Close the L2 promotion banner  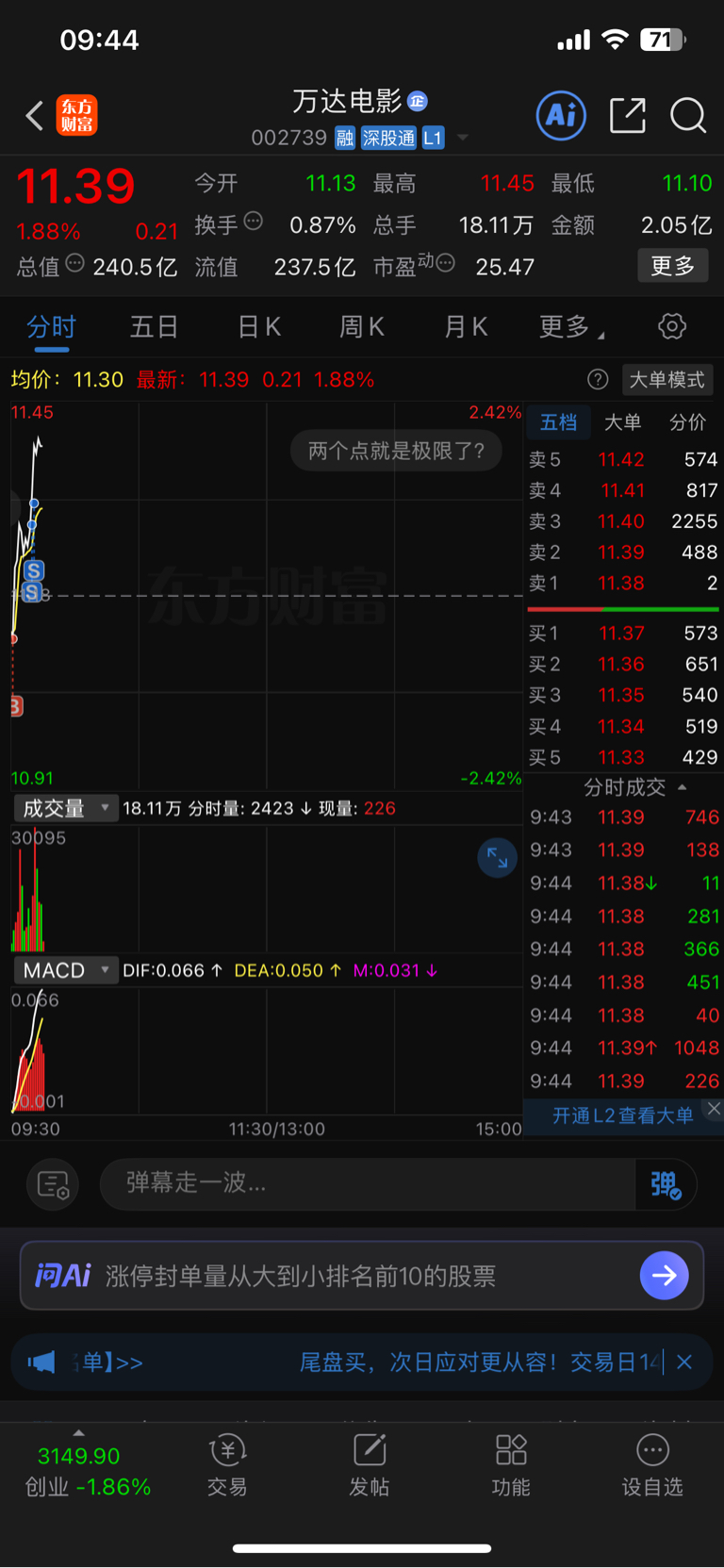[714, 1109]
